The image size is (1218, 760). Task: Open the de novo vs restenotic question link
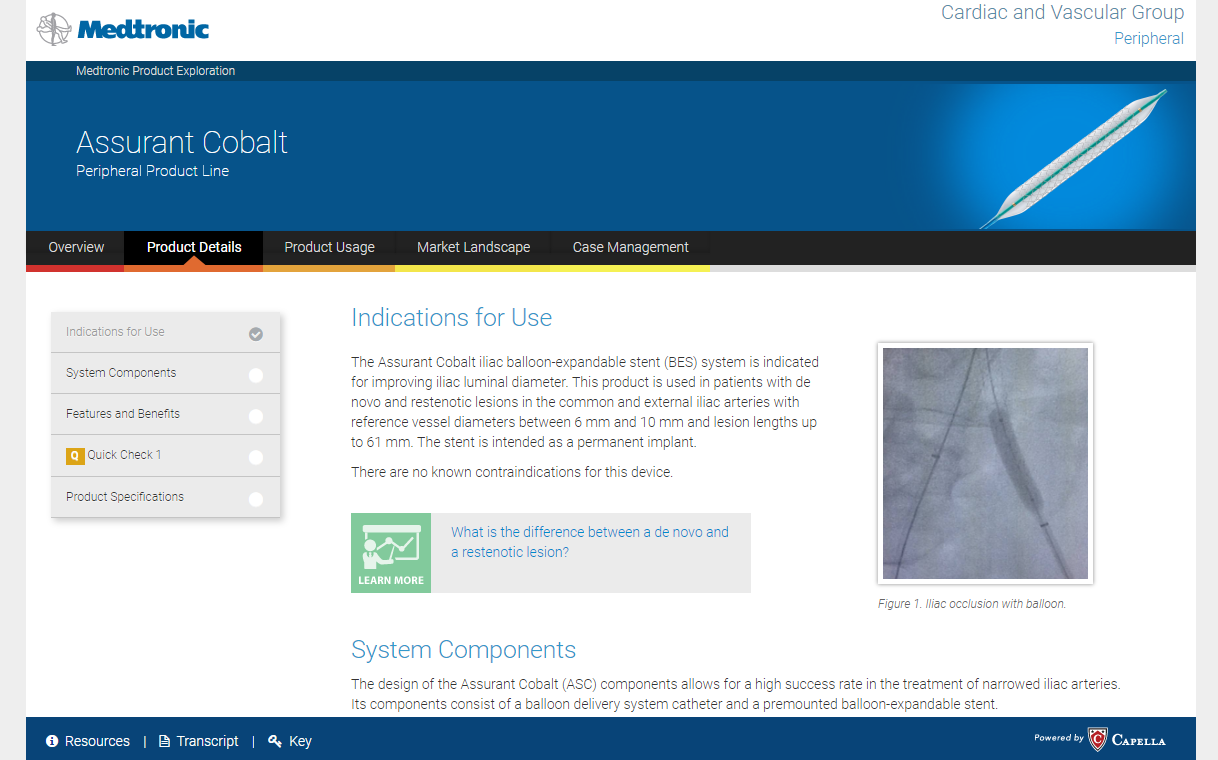click(x=589, y=542)
